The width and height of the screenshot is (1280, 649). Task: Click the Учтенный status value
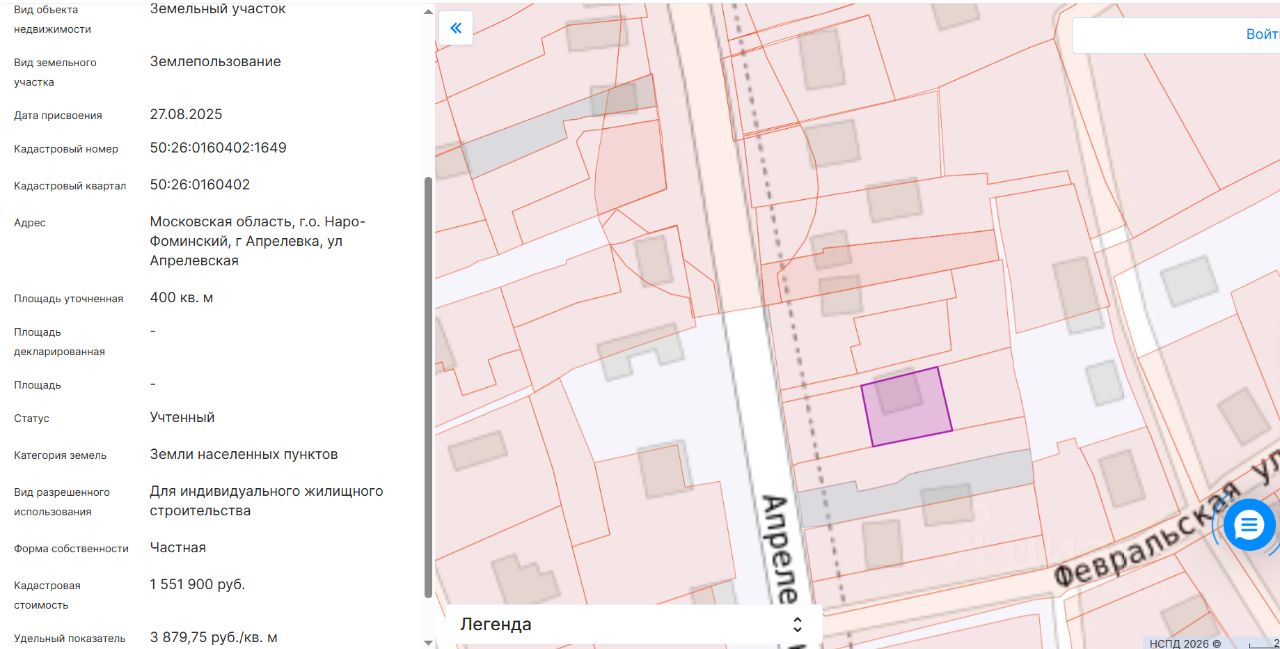coord(182,417)
